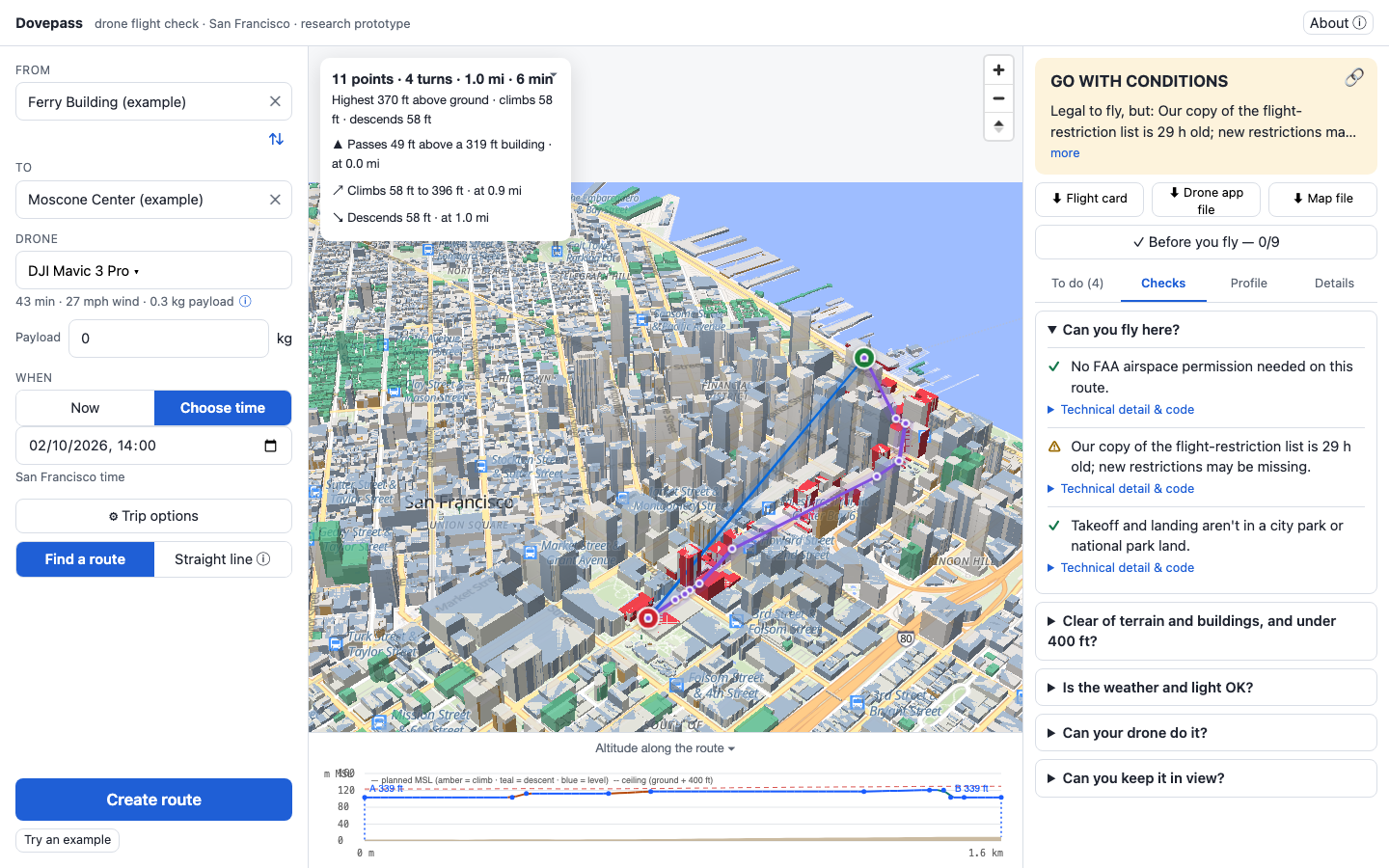Open the To do (4) tab
Viewport: 1389px width, 868px height.
coord(1077,284)
